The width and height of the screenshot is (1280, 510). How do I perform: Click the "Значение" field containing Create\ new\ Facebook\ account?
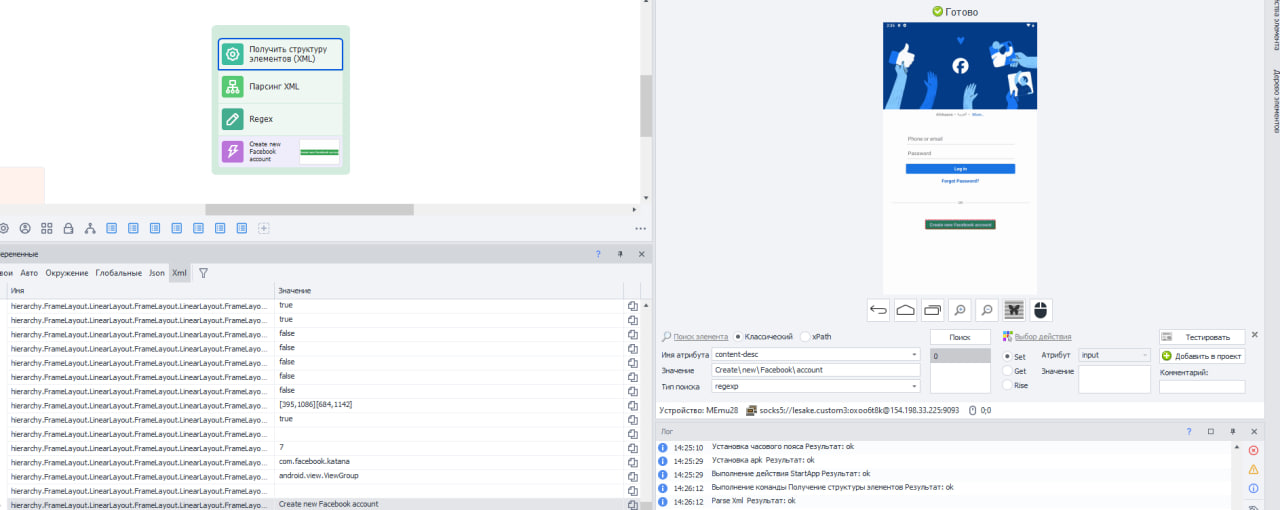point(815,370)
